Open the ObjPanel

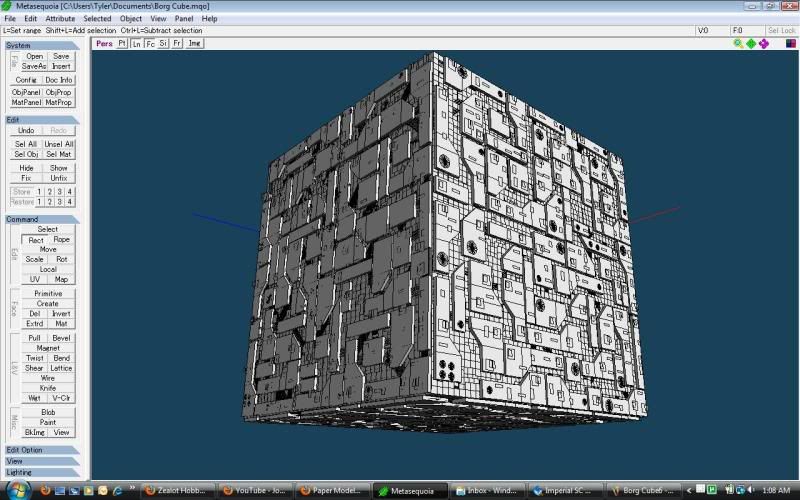pos(26,92)
